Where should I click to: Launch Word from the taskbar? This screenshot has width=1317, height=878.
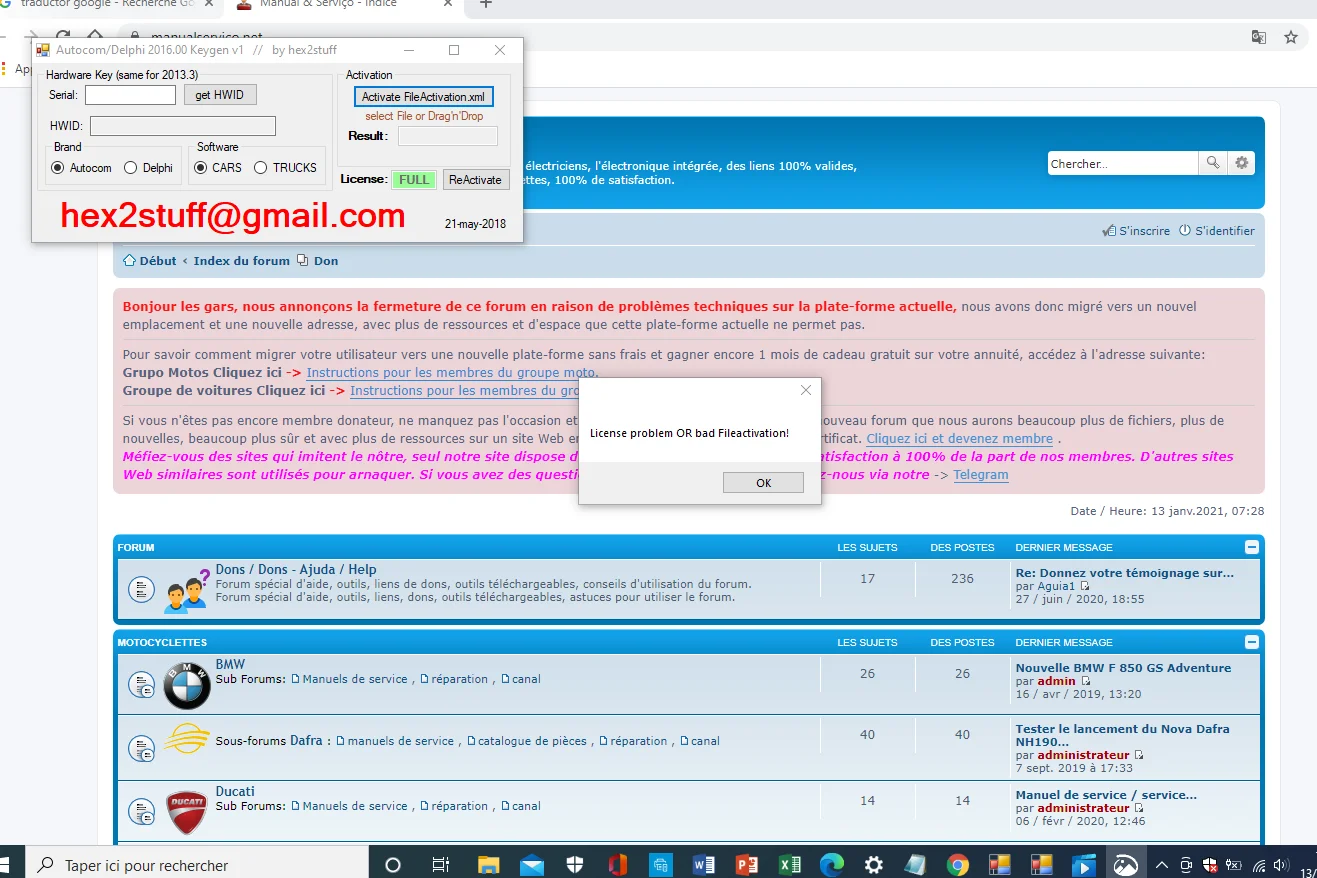point(704,865)
